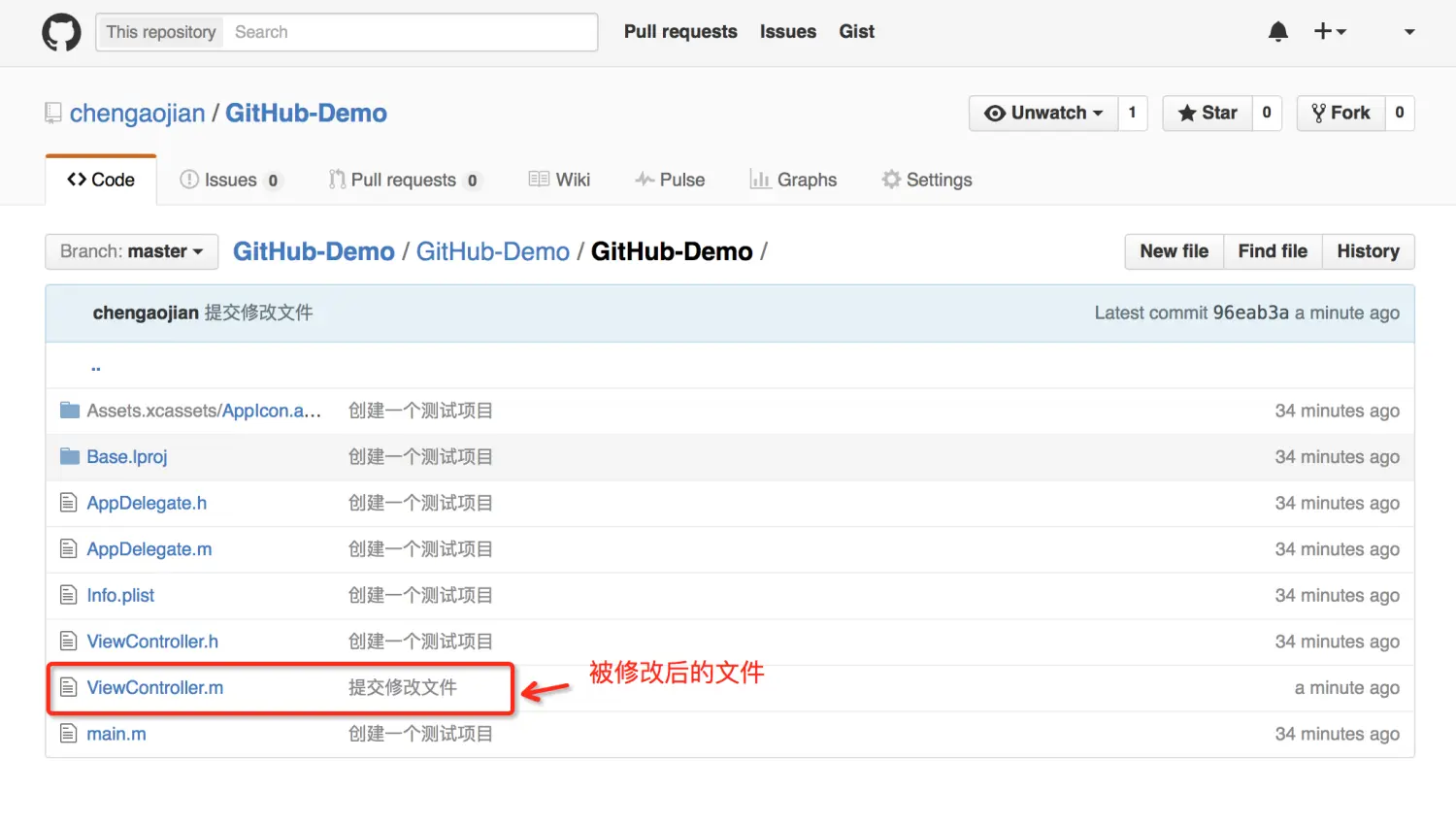This screenshot has width=1456, height=824.
Task: Open the GitHub Octocat home logo
Action: [61, 32]
